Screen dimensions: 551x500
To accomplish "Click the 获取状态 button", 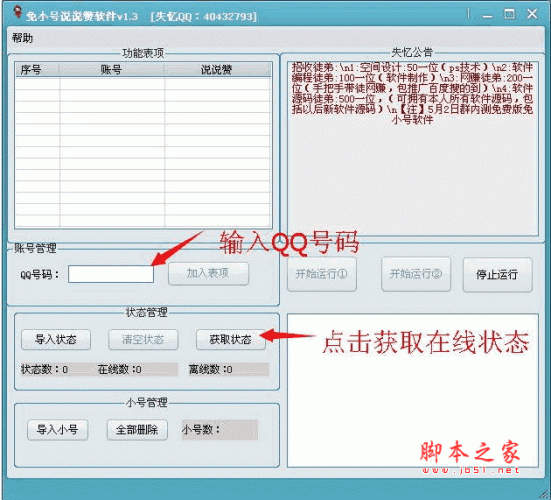I will (x=231, y=339).
